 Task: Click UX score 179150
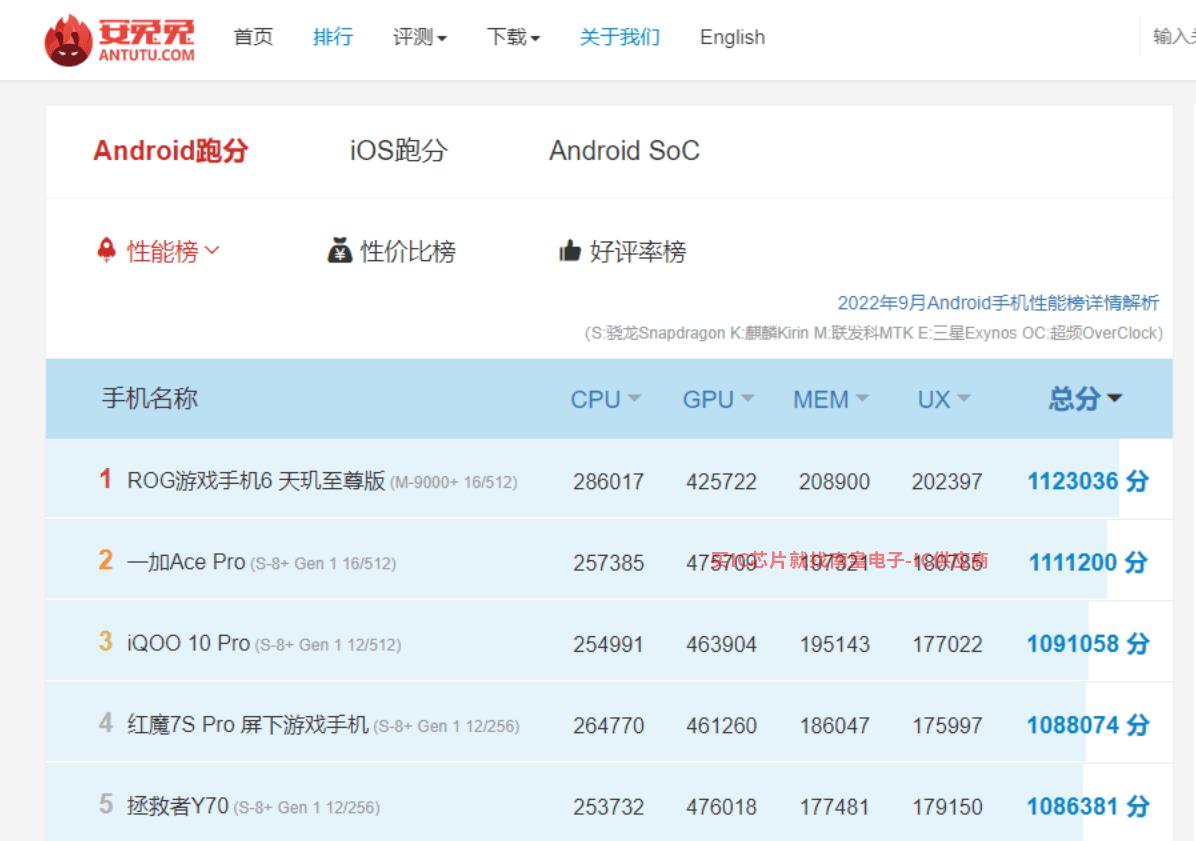947,807
